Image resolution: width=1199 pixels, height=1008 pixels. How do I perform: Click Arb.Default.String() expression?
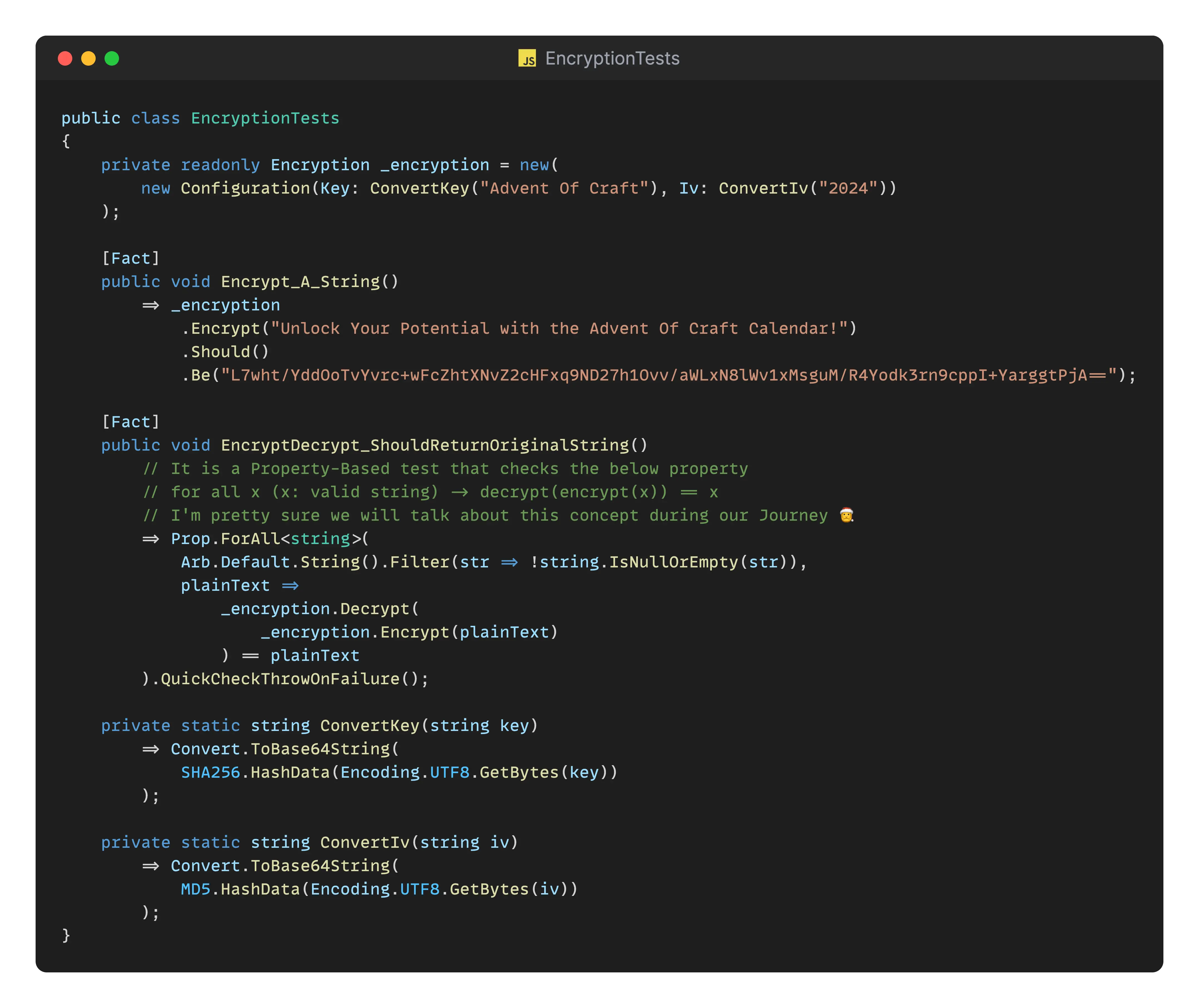click(280, 562)
